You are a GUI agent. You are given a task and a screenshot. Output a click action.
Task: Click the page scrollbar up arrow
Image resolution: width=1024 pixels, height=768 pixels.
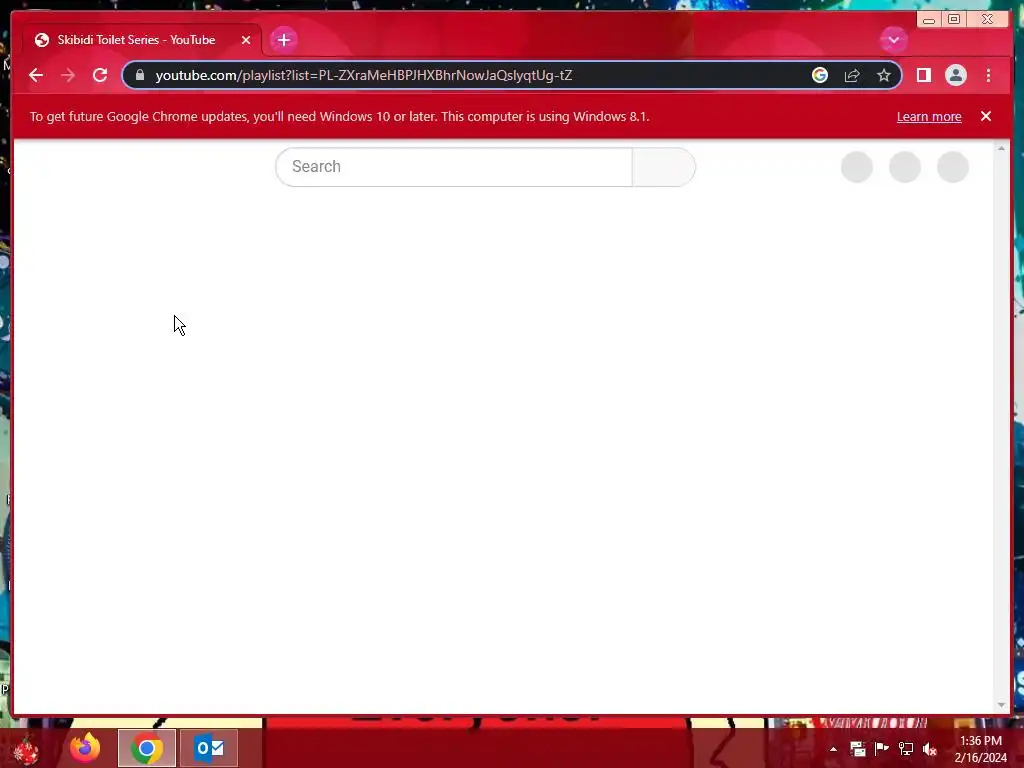(1001, 149)
